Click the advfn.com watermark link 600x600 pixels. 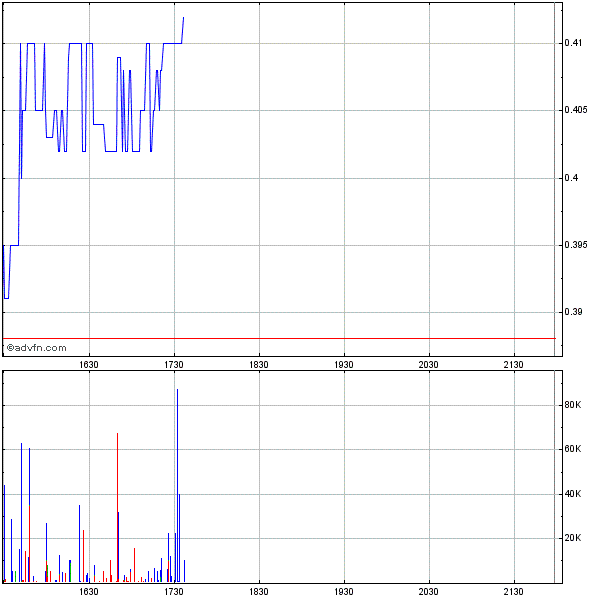click(37, 348)
